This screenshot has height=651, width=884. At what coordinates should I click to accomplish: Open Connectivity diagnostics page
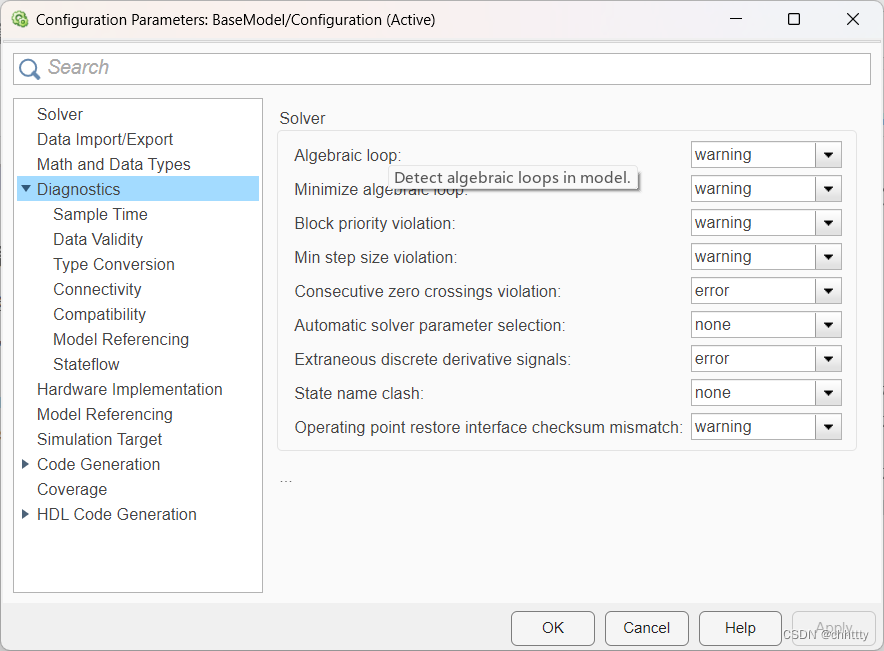pos(98,289)
